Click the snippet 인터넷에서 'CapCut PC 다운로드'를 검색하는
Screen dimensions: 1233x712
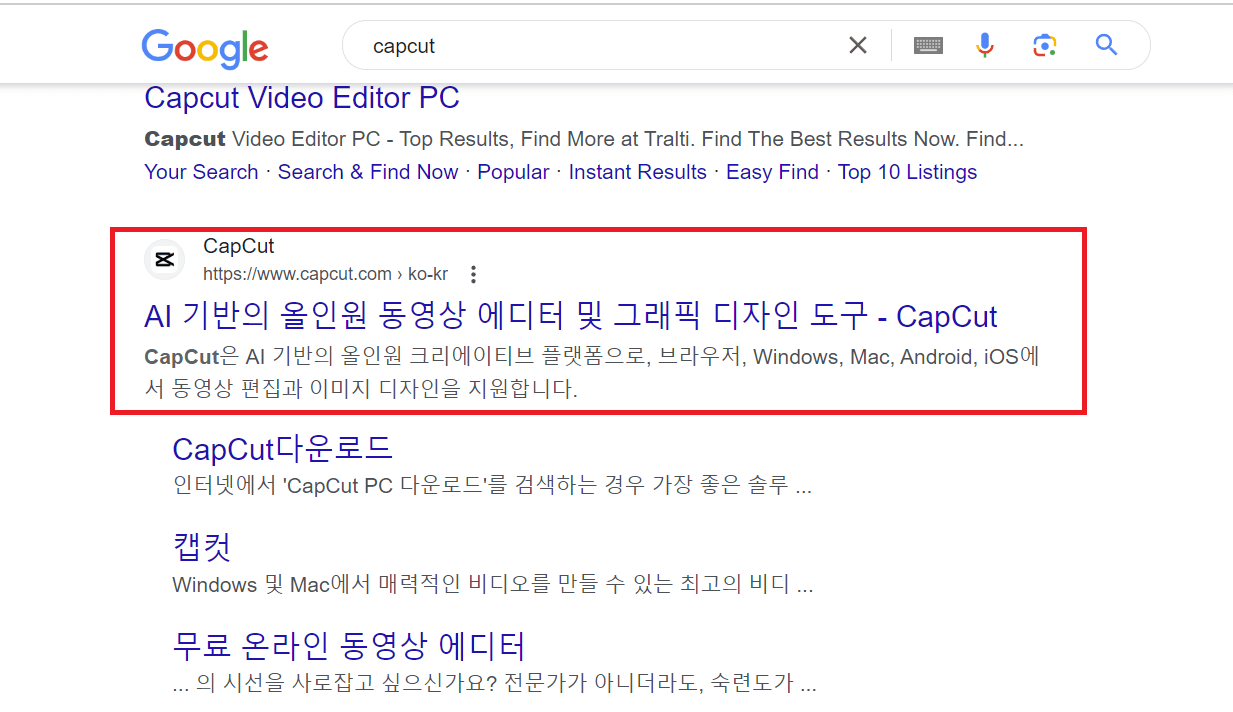[492, 486]
